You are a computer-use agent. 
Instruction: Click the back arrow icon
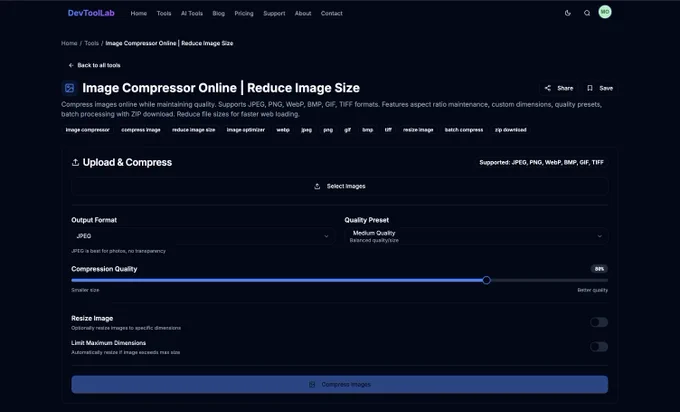tap(71, 65)
